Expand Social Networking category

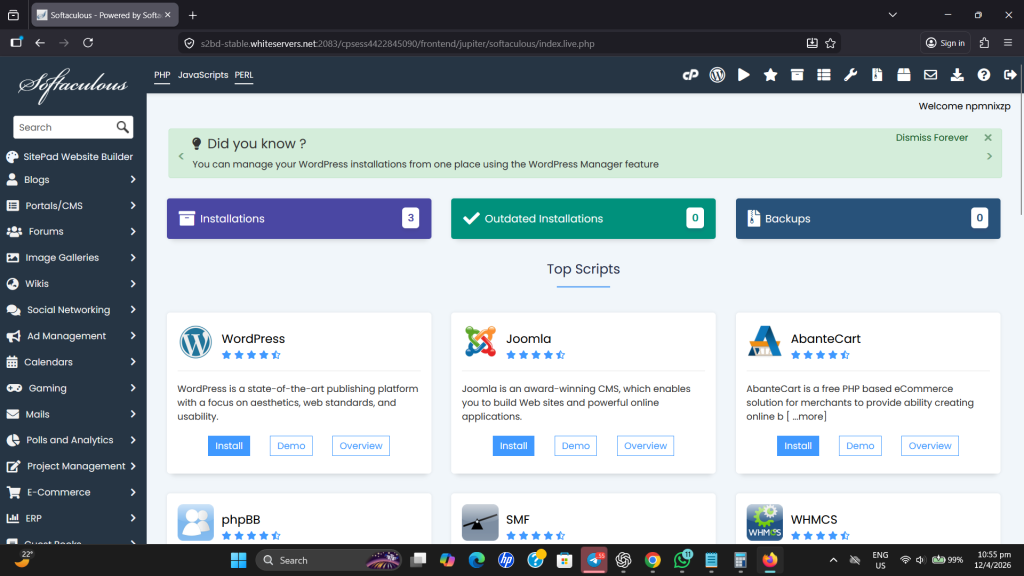[x=73, y=310]
